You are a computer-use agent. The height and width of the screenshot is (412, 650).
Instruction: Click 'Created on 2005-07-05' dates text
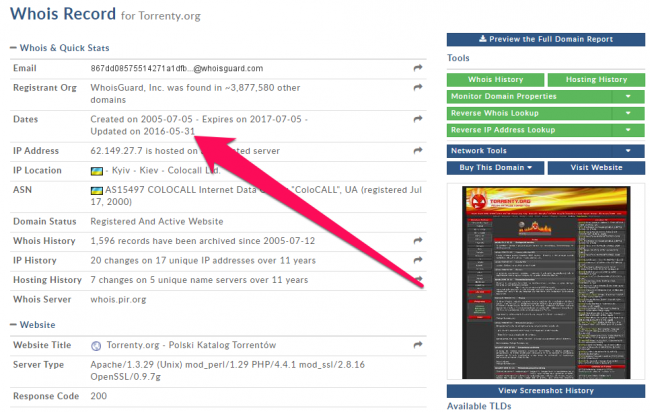tap(141, 119)
